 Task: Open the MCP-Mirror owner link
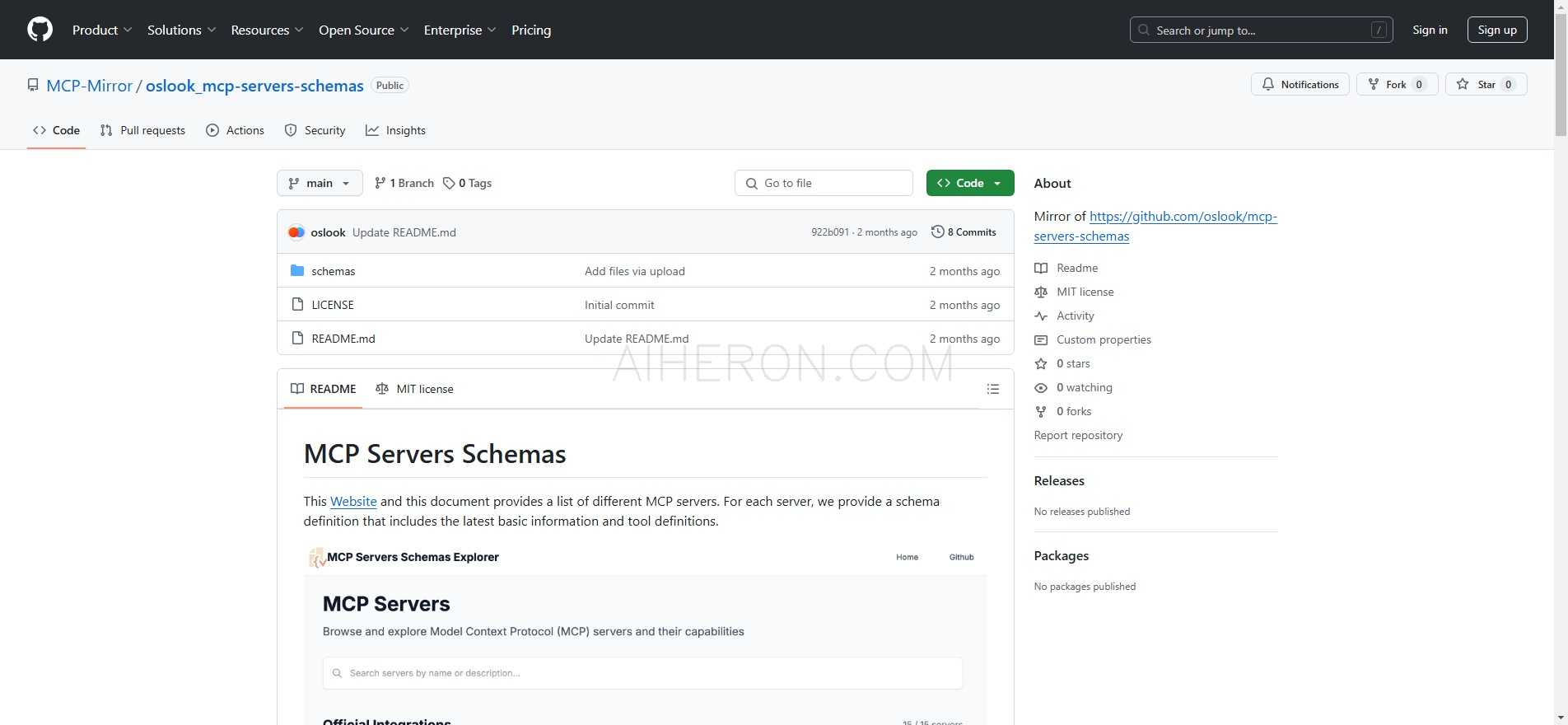(x=90, y=86)
